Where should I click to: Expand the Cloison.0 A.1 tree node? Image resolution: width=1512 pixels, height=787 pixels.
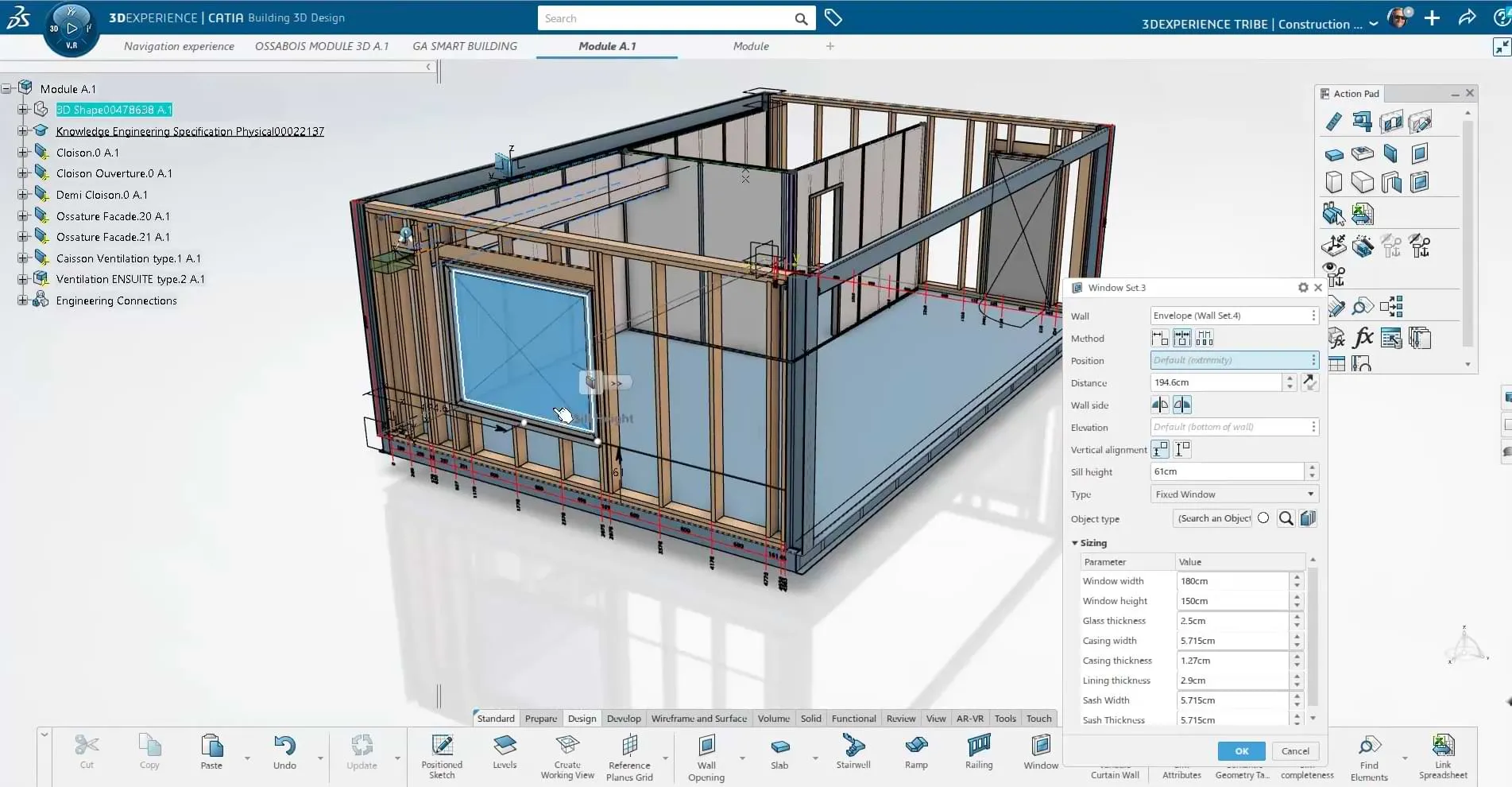(23, 152)
